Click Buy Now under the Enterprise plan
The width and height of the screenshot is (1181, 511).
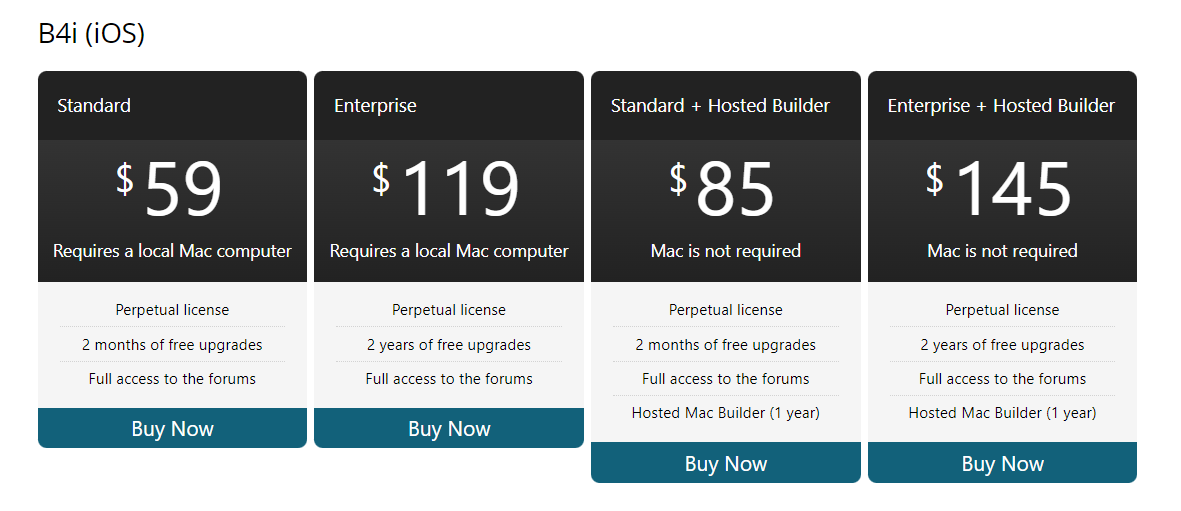449,429
